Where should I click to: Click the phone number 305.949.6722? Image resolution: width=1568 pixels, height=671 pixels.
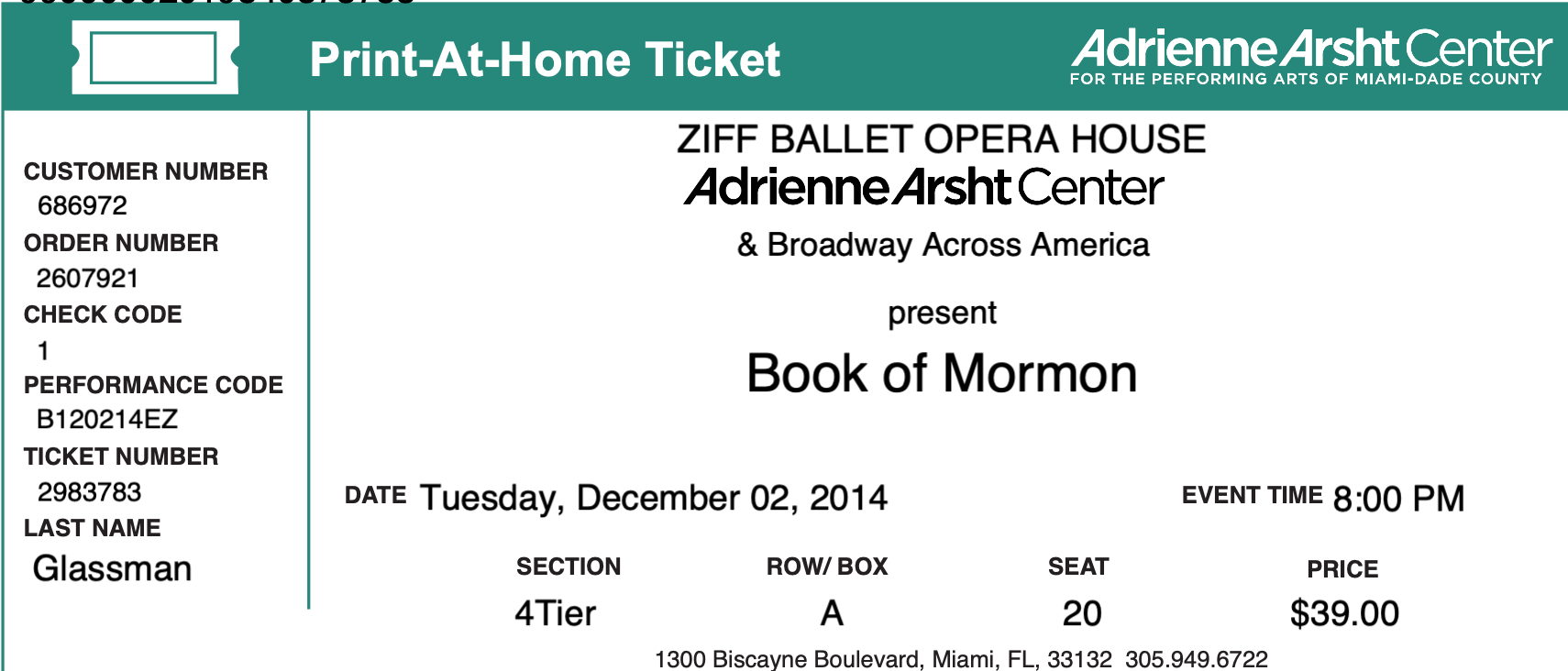[1197, 659]
